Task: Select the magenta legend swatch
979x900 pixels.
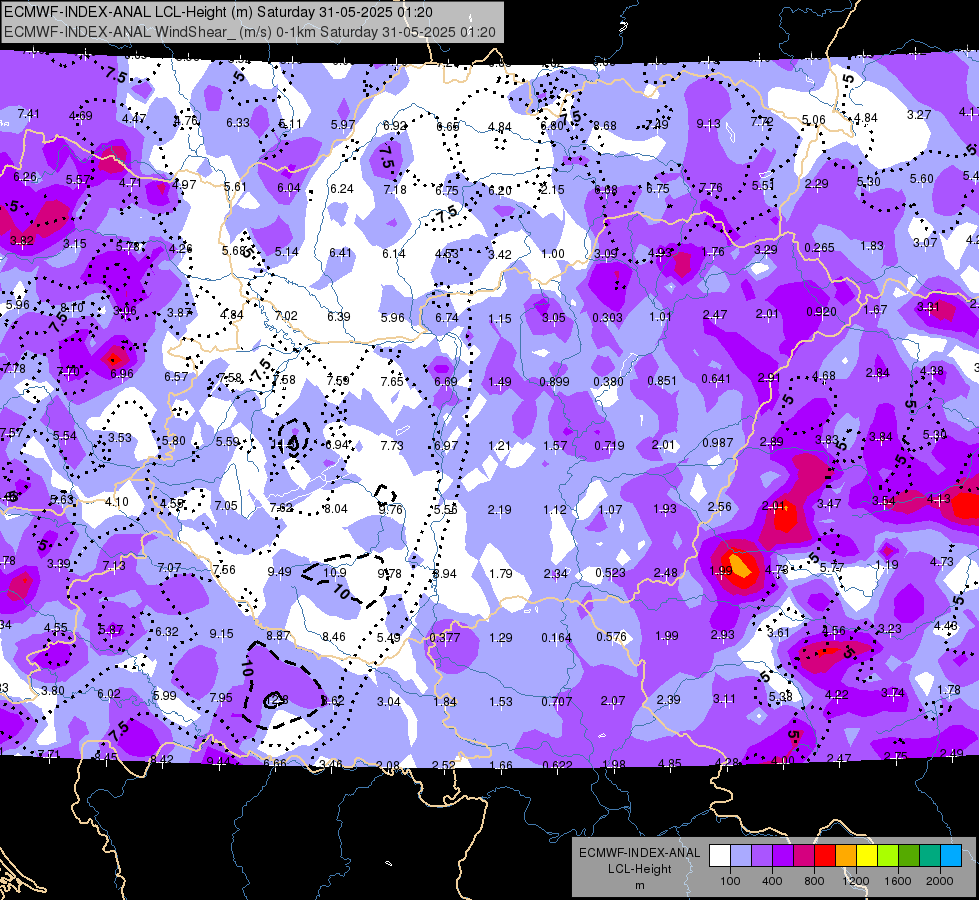Action: pos(804,856)
